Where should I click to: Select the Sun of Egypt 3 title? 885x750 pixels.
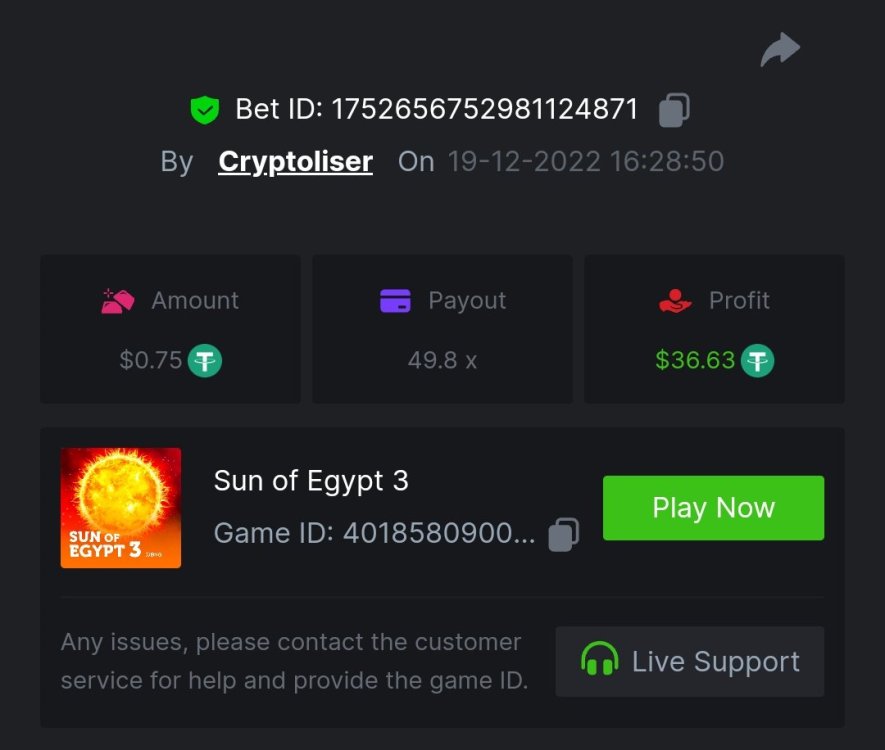point(311,481)
